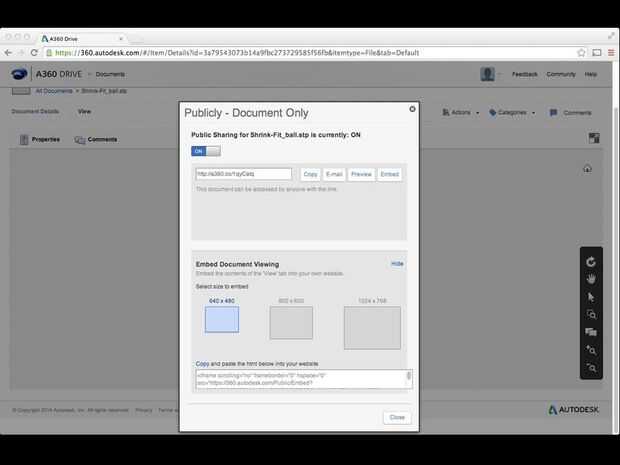Image resolution: width=620 pixels, height=465 pixels.
Task: Click the zoom in tool
Action: [x=591, y=350]
